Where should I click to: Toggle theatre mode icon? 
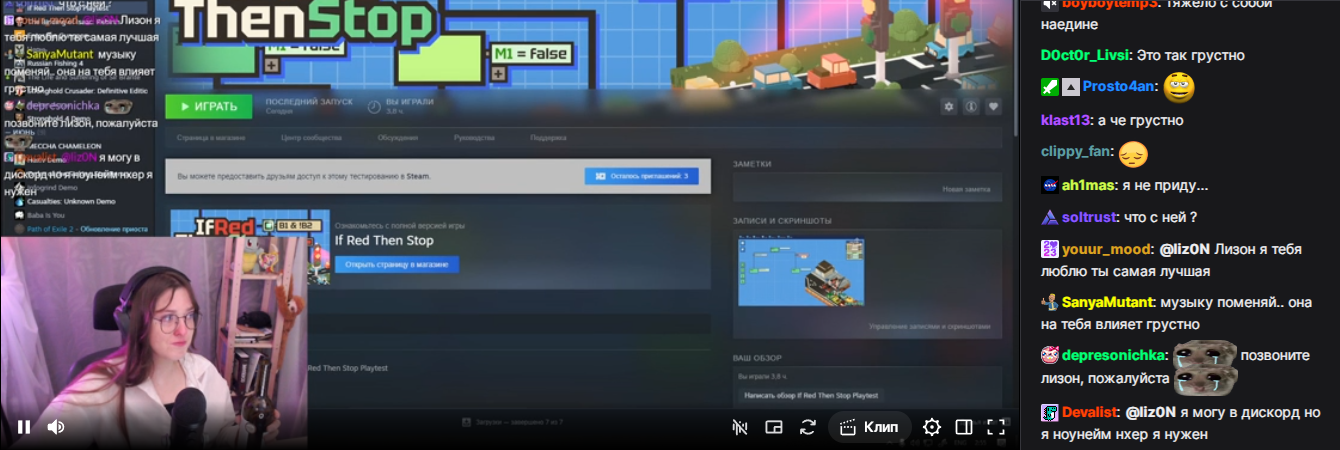click(x=964, y=427)
